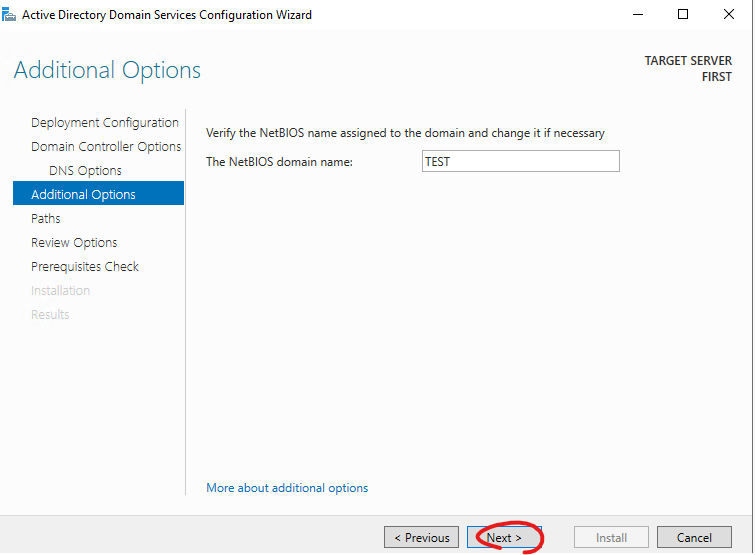This screenshot has width=755, height=555.
Task: Click the 'Verify the NetBIOS name' instruction text
Action: pos(405,133)
